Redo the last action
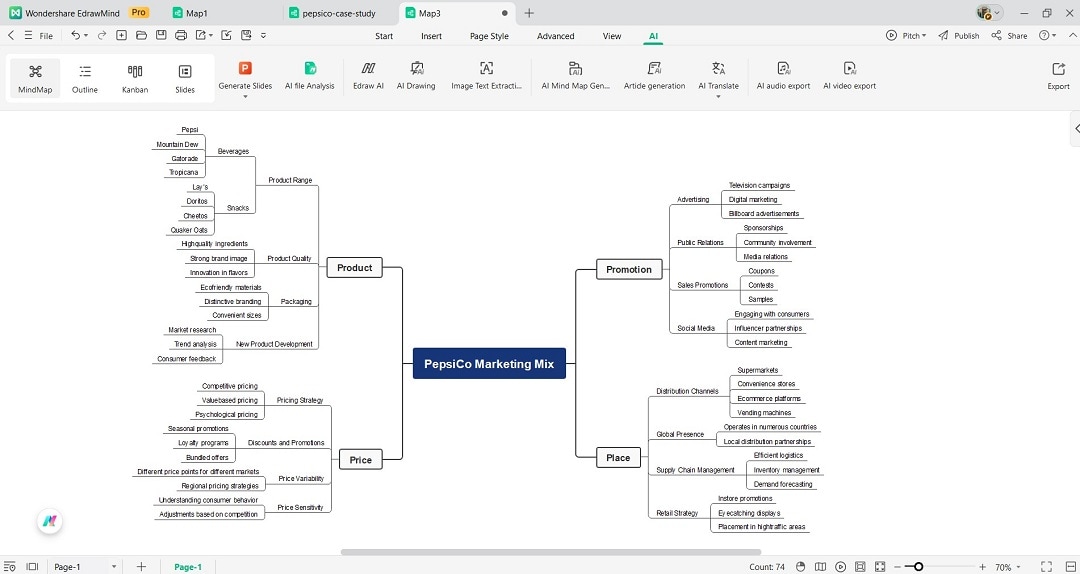1080x574 pixels. (102, 35)
